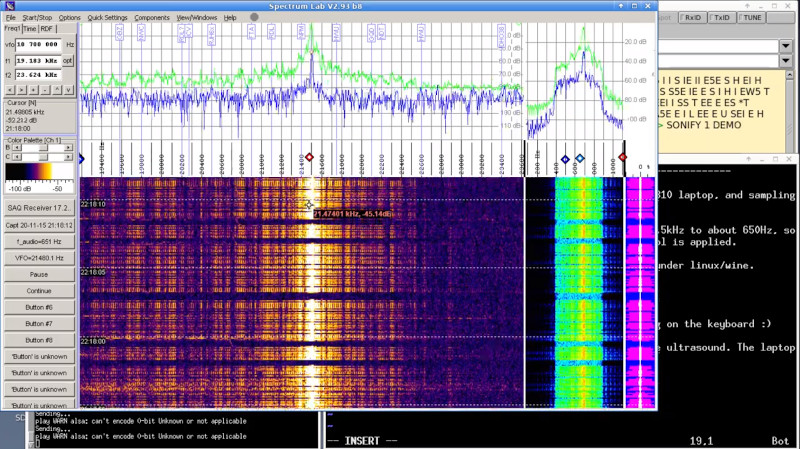Click the red marker at audio scale edge
This screenshot has height=449, width=800.
(x=623, y=158)
